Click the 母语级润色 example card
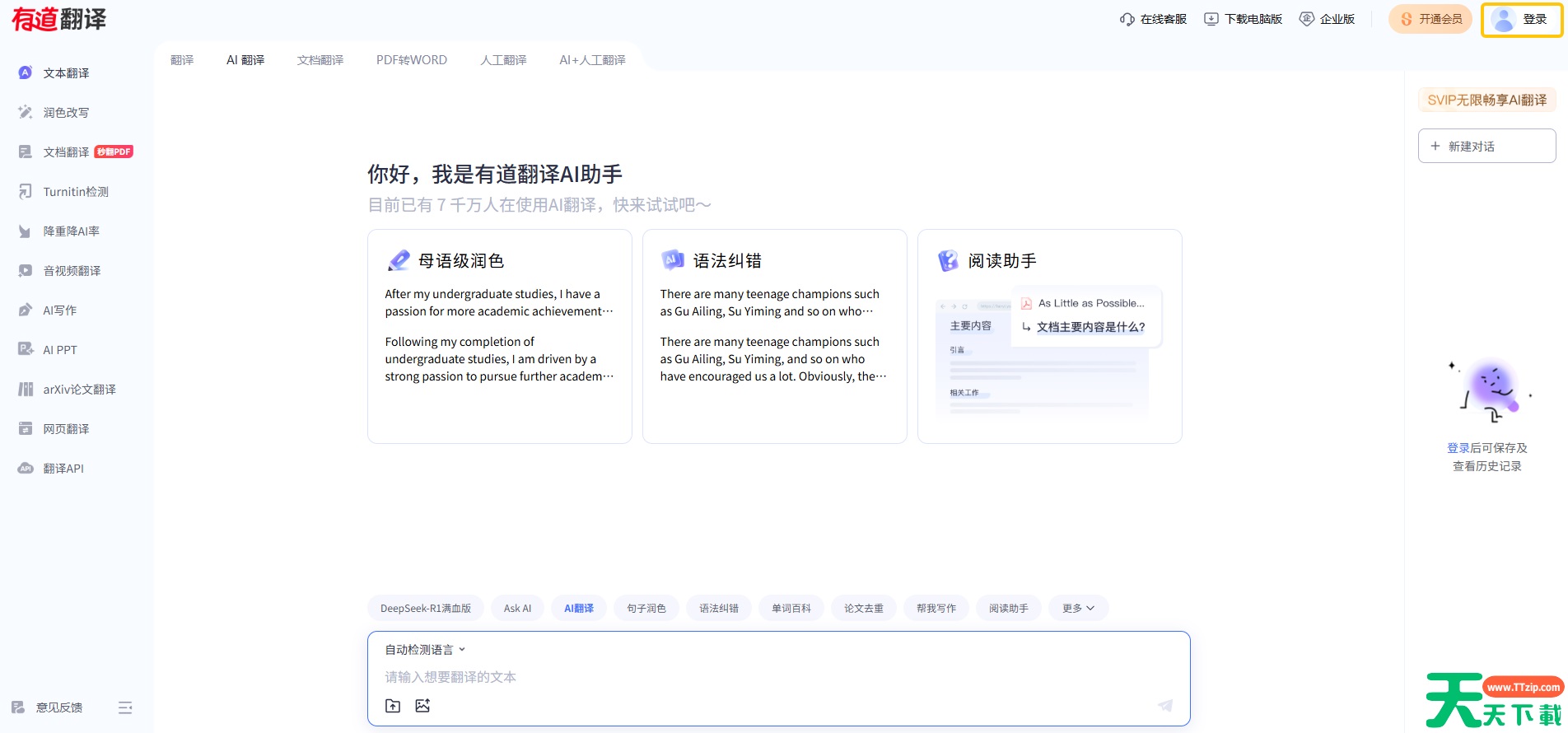This screenshot has height=733, width=1568. coord(499,336)
